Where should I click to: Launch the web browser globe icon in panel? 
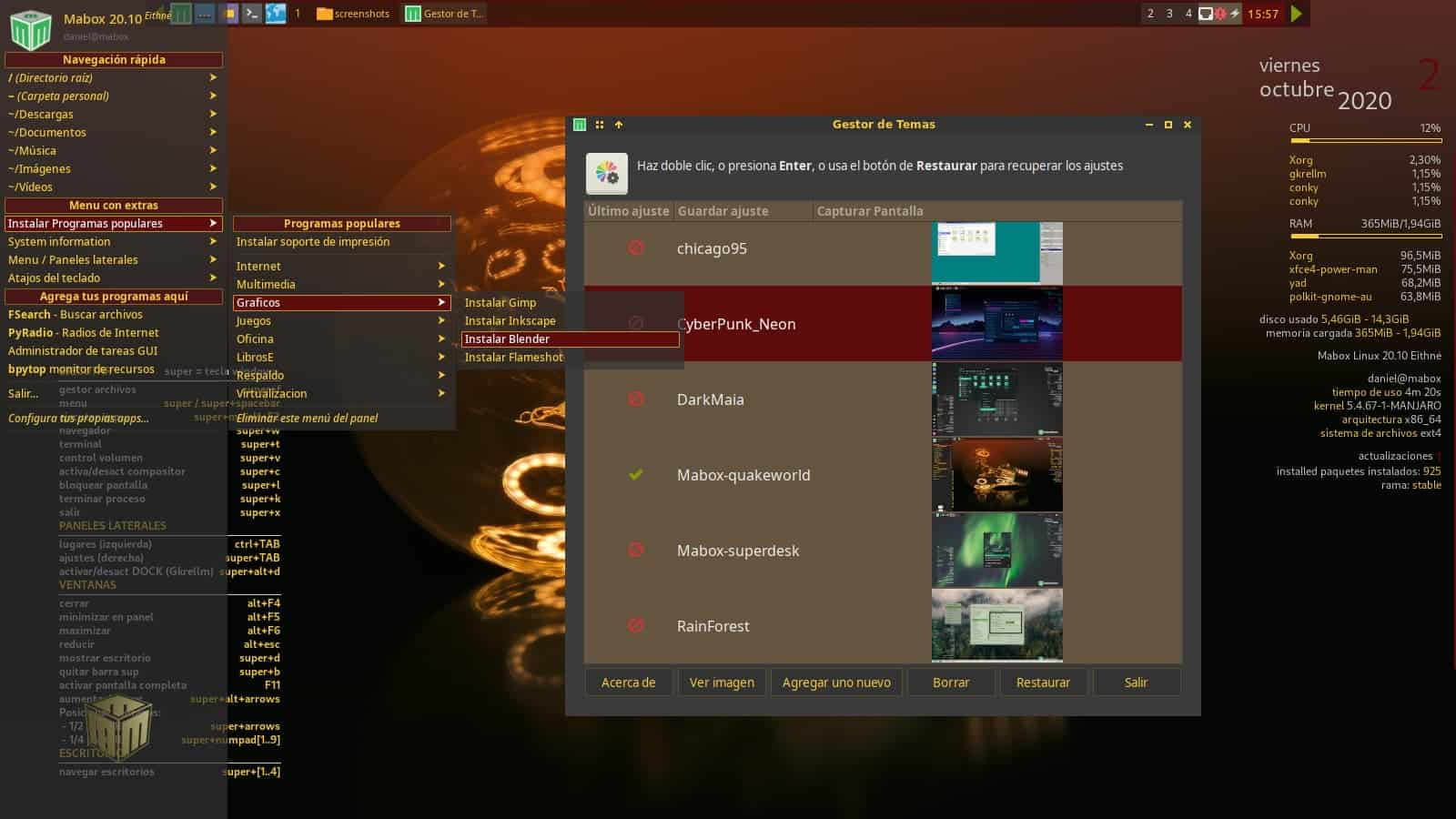(276, 14)
